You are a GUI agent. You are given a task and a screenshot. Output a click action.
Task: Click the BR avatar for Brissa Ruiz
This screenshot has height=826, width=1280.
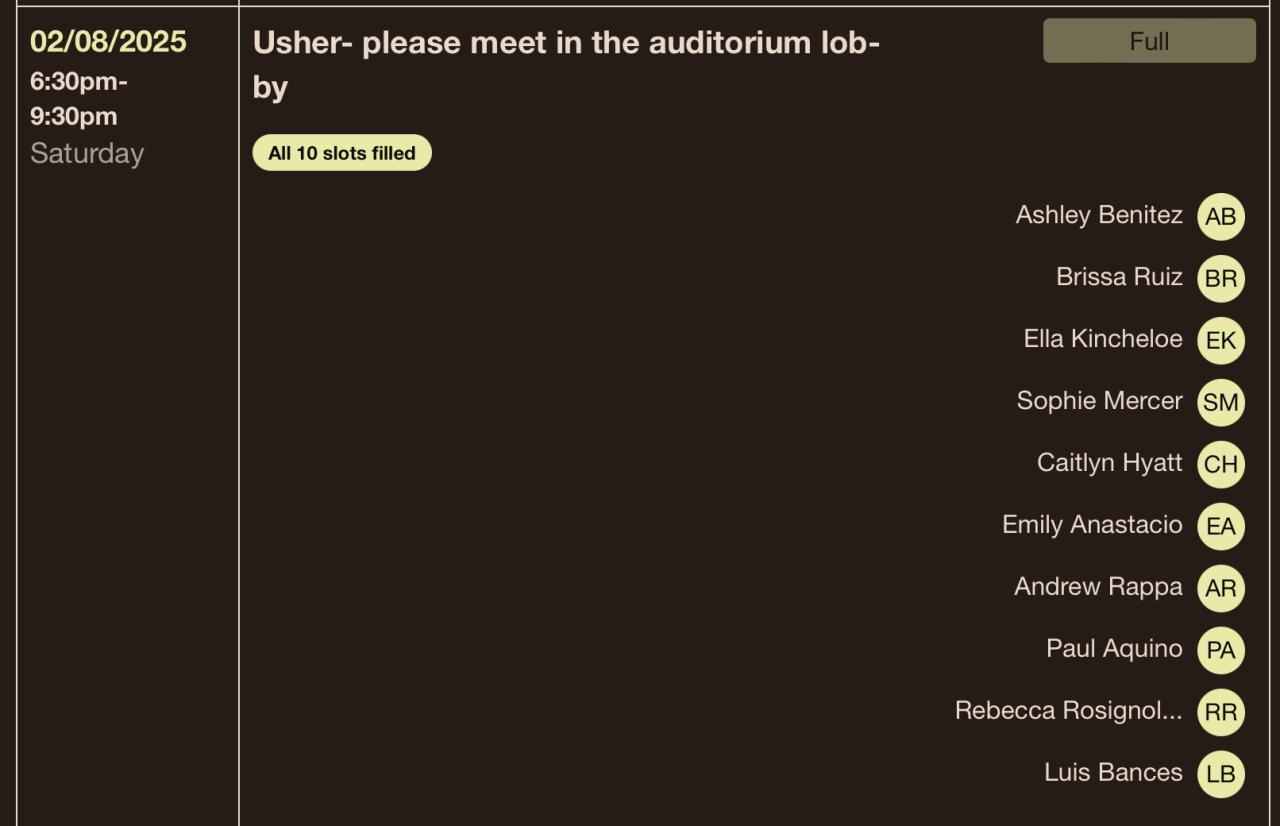click(x=1220, y=279)
